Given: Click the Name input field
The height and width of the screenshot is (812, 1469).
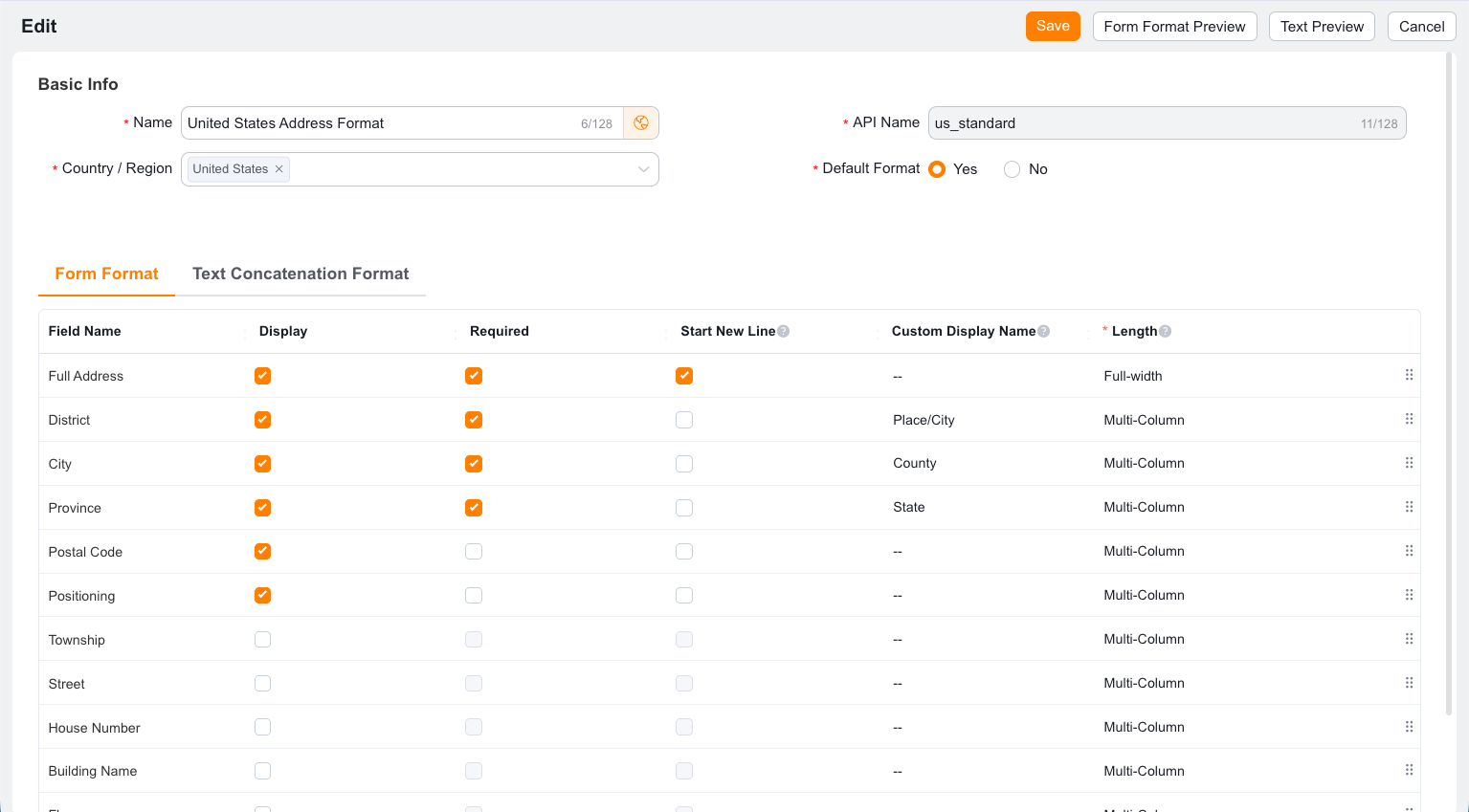Looking at the screenshot, I should [x=402, y=123].
